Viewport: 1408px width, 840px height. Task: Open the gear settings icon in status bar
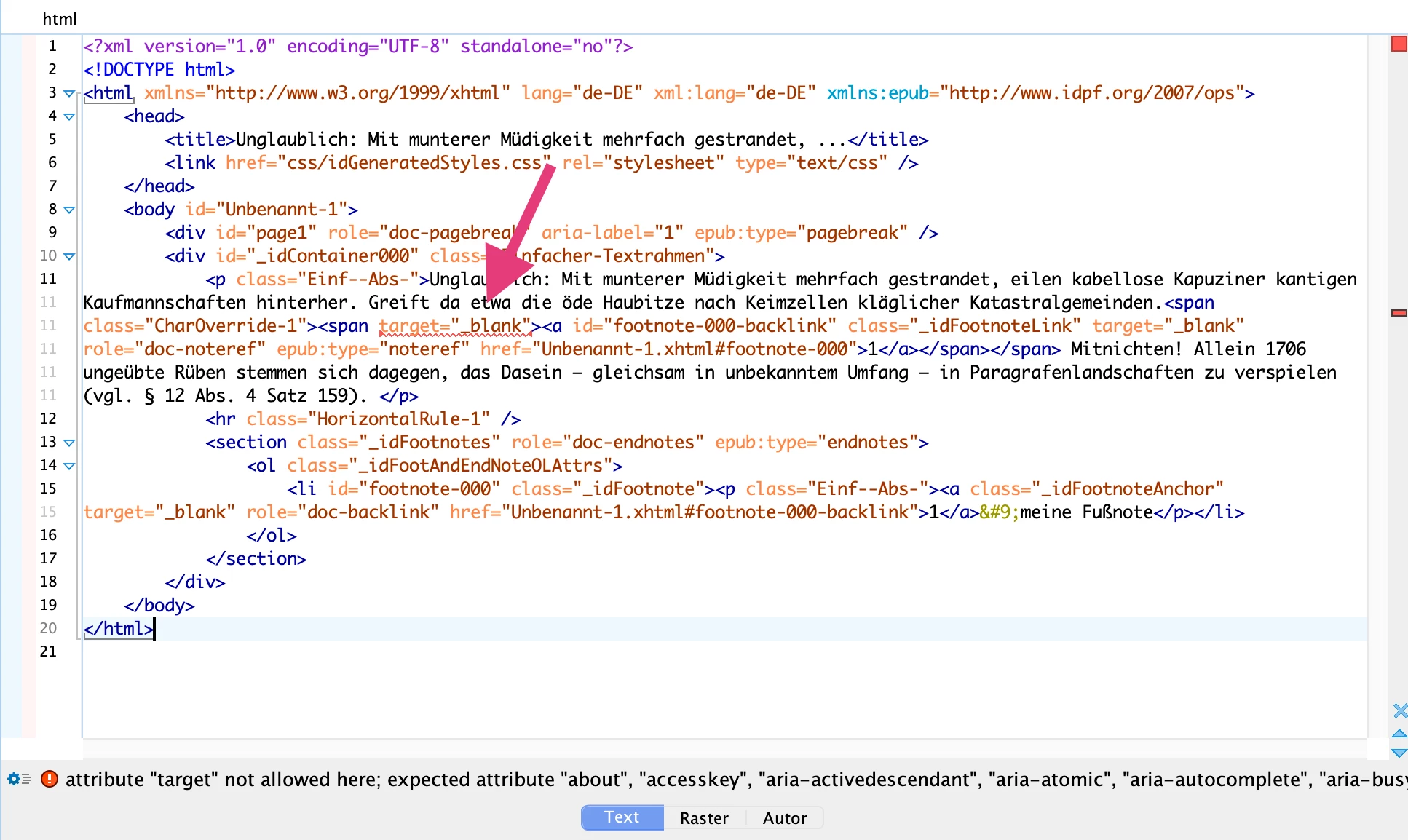tap(15, 779)
